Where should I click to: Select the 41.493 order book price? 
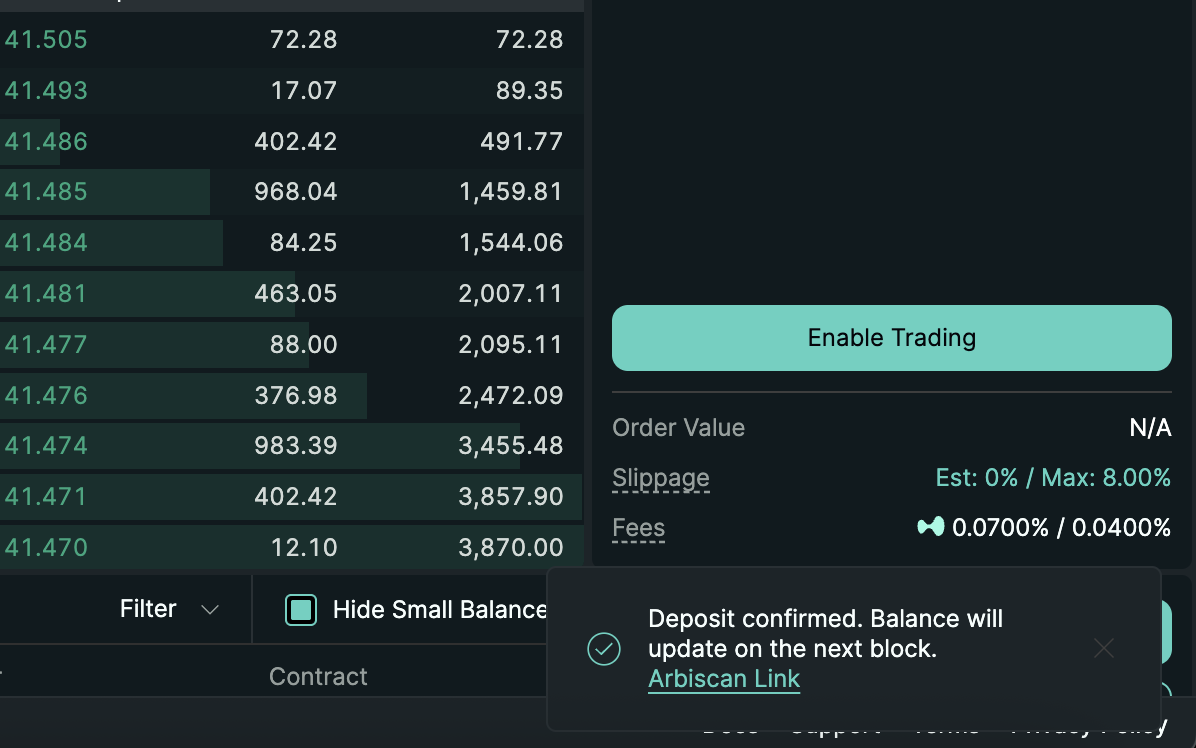coord(46,91)
